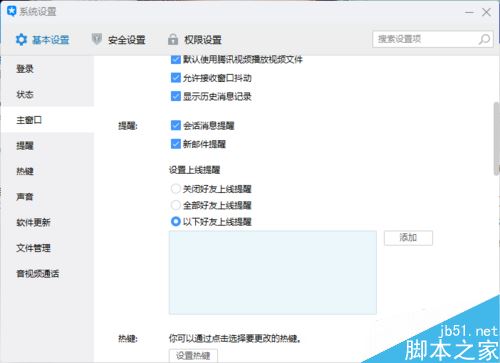500x363 pixels.
Task: Open 文件管理 in the sidebar
Action: [47, 248]
